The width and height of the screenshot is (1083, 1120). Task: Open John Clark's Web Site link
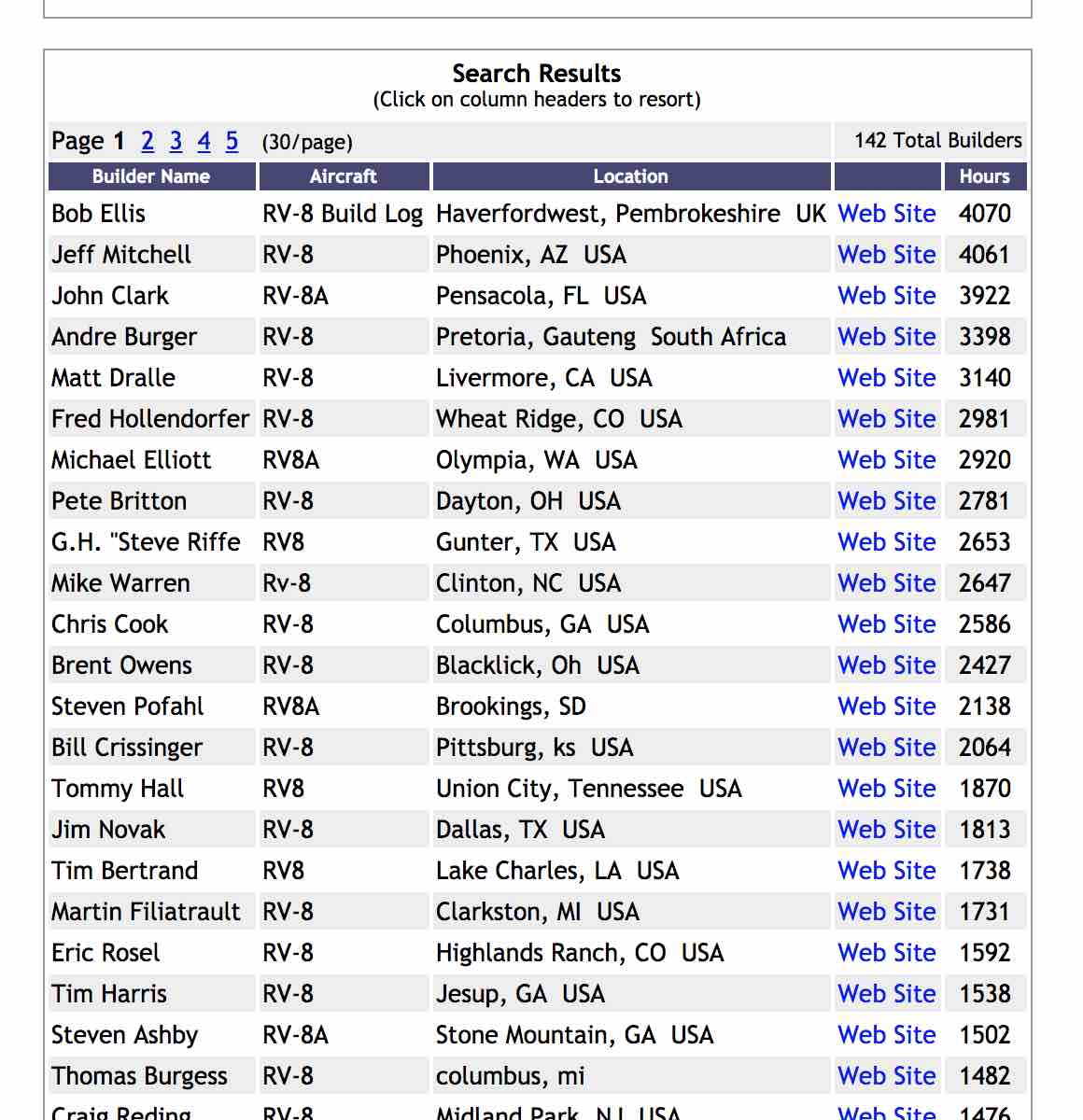887,296
